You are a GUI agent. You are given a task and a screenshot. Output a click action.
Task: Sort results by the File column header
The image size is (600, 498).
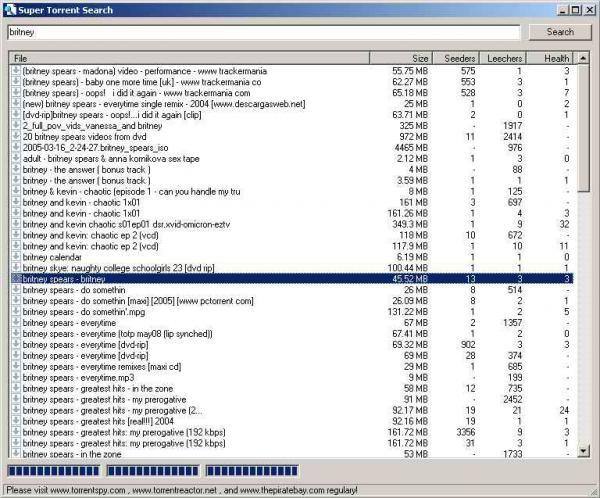pyautogui.click(x=189, y=58)
